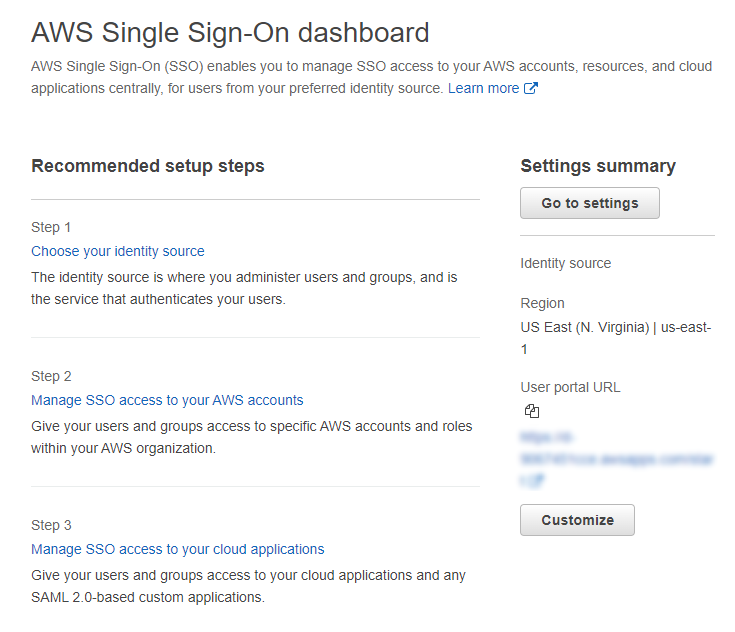Click the Recommended setup steps heading

[x=148, y=166]
